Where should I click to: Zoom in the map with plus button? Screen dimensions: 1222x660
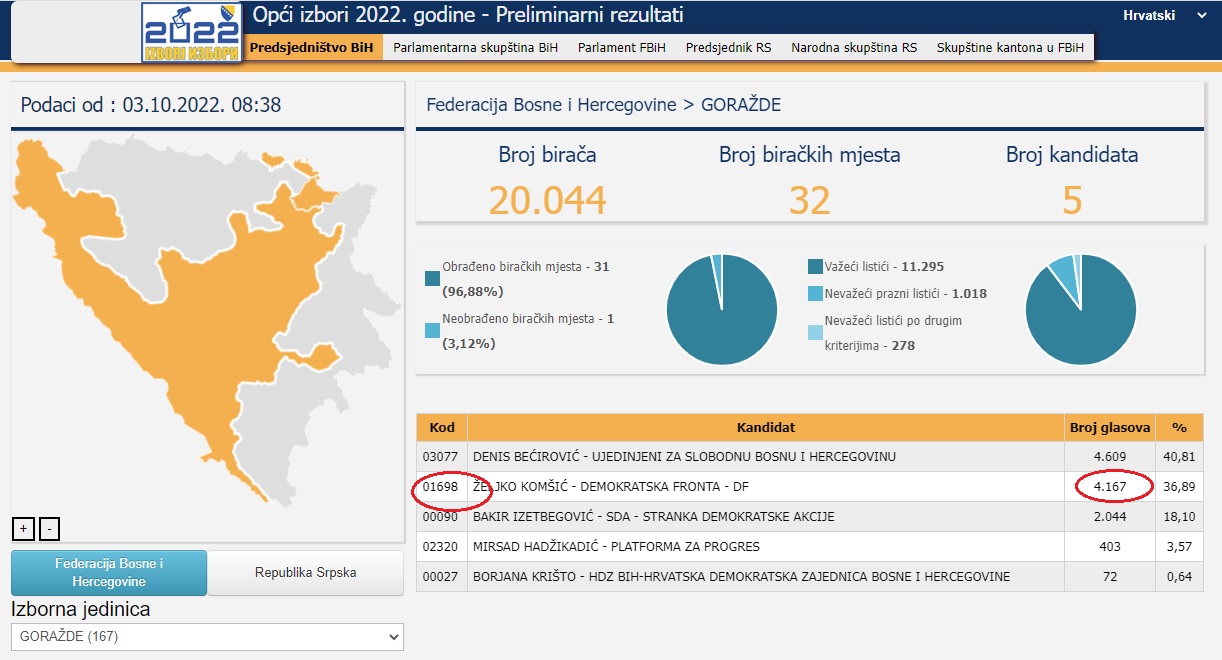[22, 528]
